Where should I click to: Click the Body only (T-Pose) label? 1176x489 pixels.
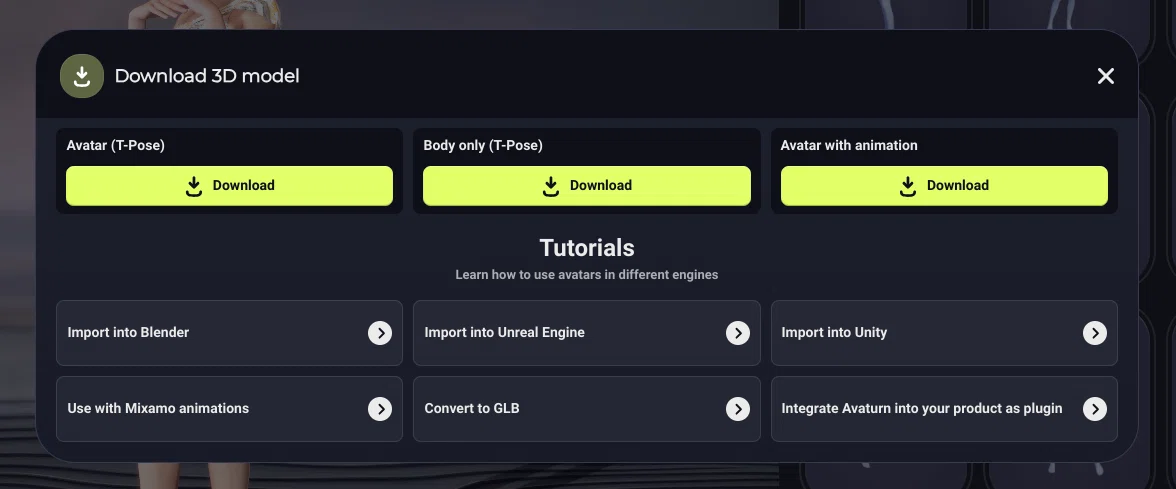click(483, 146)
